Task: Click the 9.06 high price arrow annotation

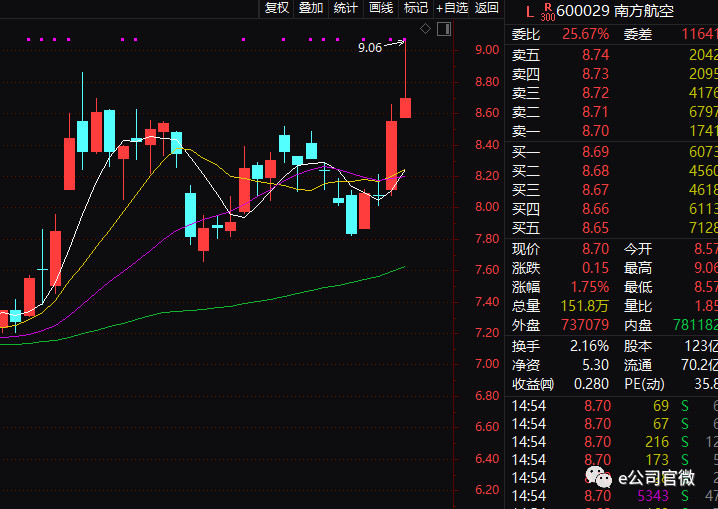Action: pos(381,46)
